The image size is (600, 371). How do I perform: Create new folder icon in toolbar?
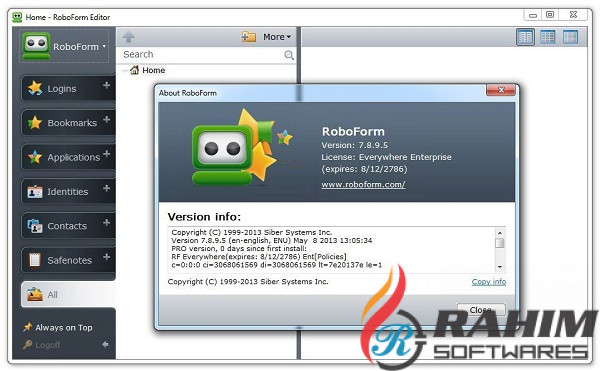pos(249,37)
